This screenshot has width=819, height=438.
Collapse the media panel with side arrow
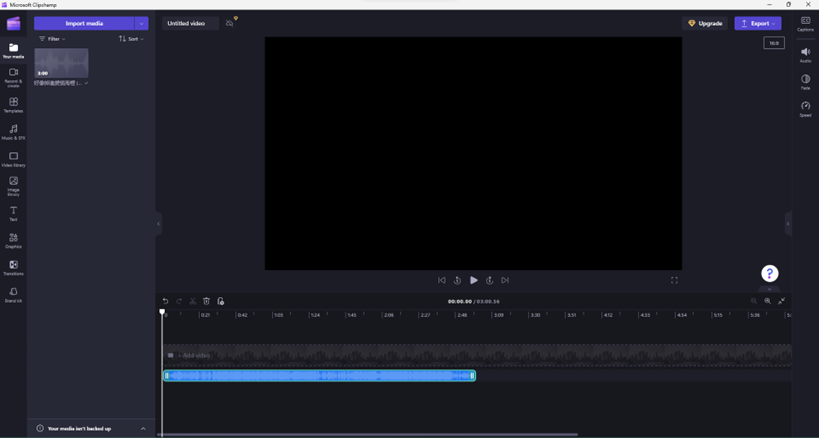pyautogui.click(x=158, y=224)
